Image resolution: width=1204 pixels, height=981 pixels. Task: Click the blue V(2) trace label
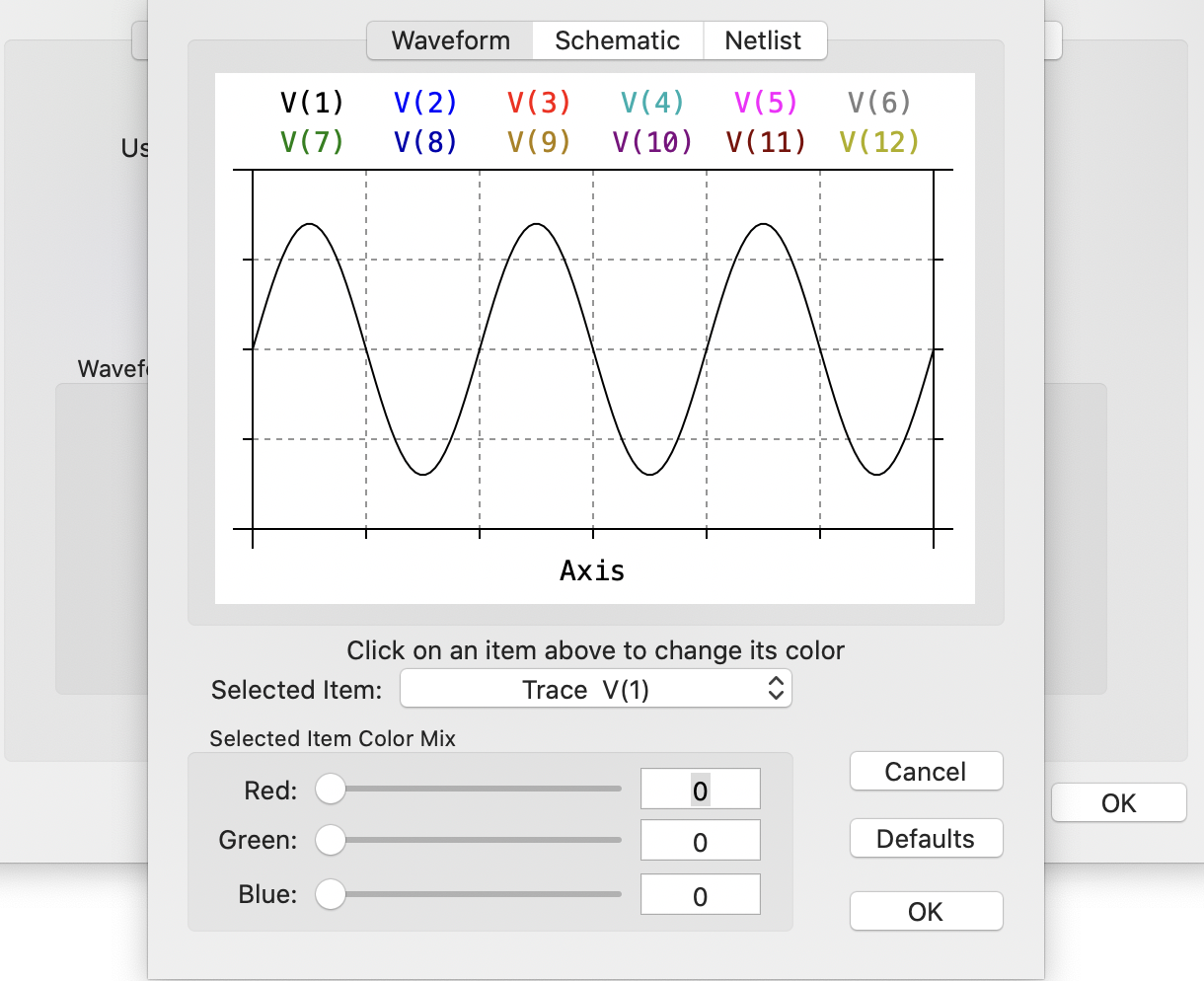[x=424, y=102]
